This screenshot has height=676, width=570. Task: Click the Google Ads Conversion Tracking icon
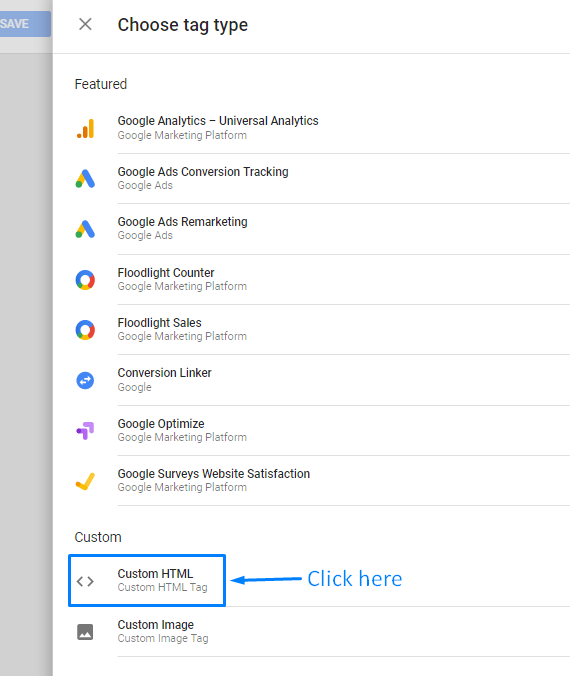(x=85, y=178)
